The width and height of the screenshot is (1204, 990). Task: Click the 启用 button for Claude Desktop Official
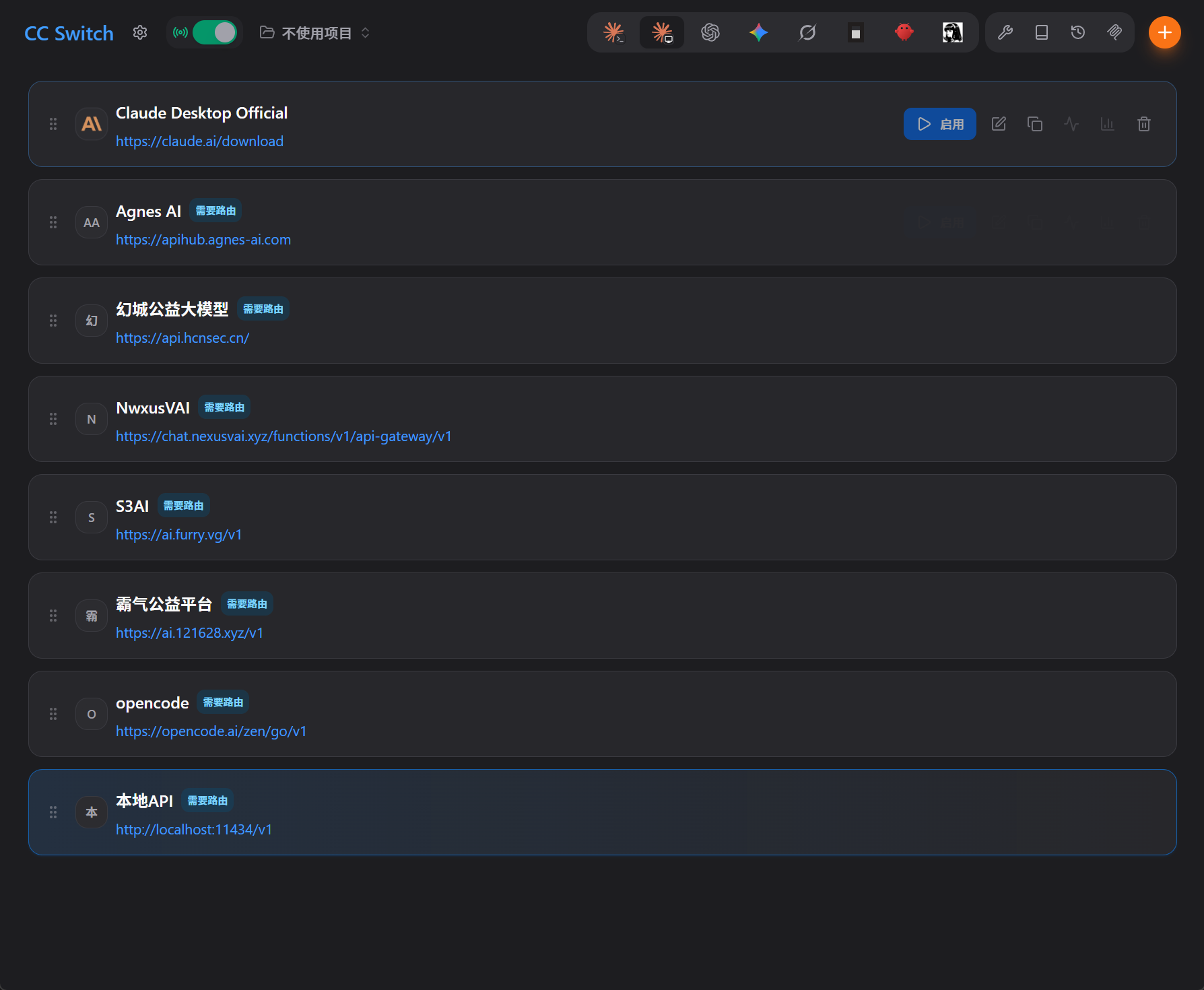point(940,124)
